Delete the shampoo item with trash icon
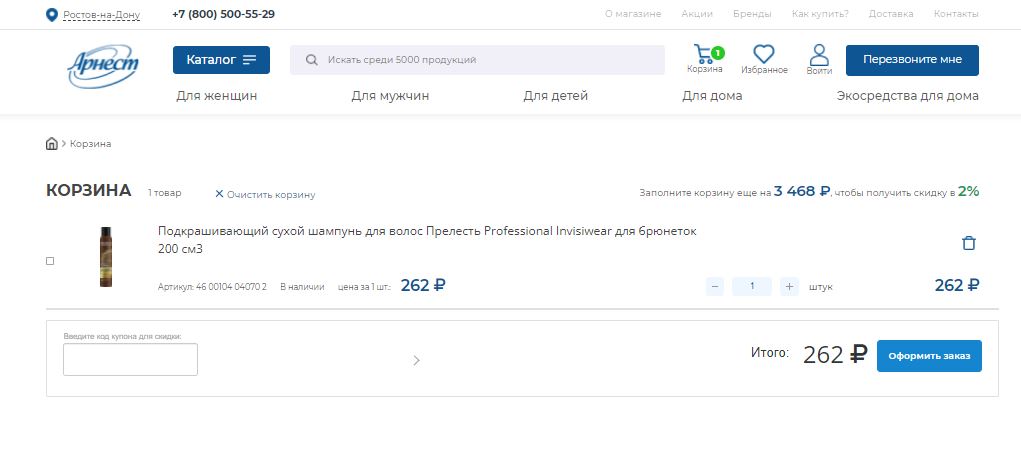 [x=968, y=243]
